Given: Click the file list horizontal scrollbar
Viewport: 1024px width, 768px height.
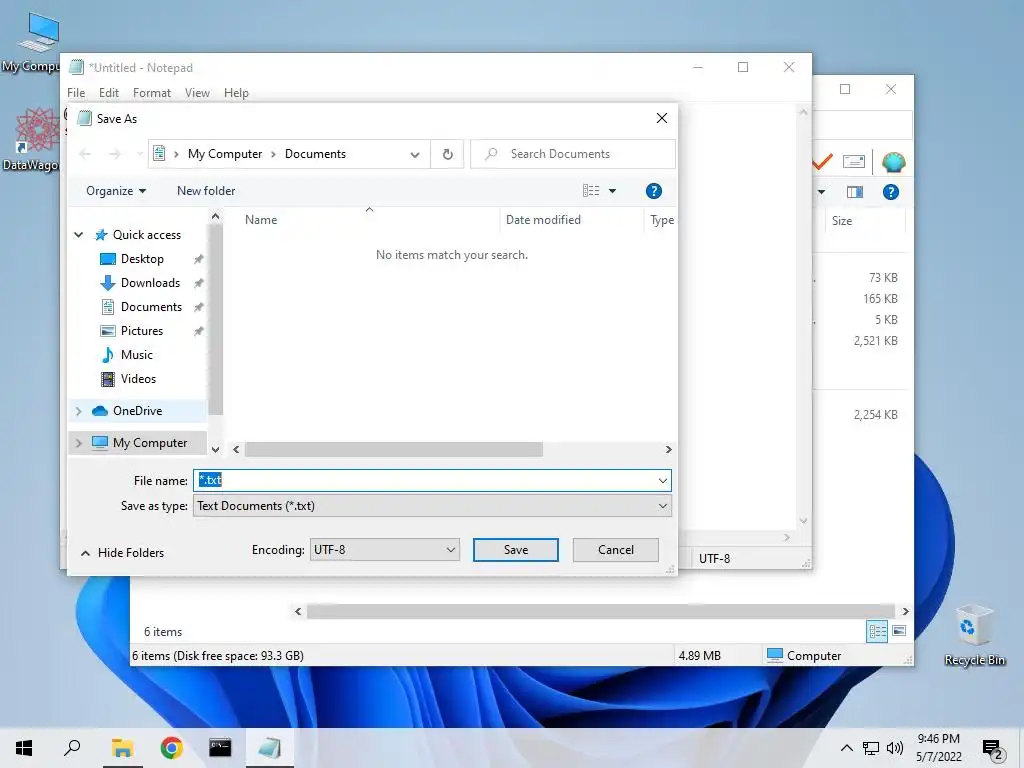Looking at the screenshot, I should (x=394, y=449).
